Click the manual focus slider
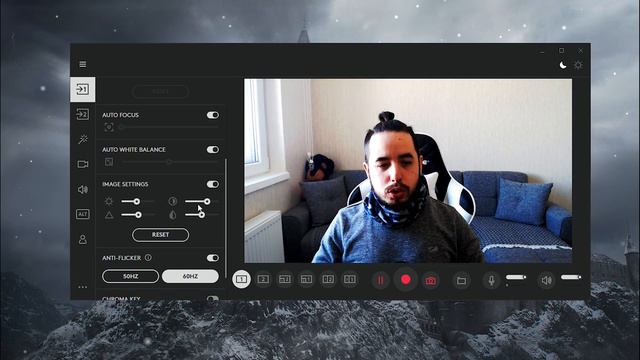This screenshot has height=360, width=640. click(169, 127)
